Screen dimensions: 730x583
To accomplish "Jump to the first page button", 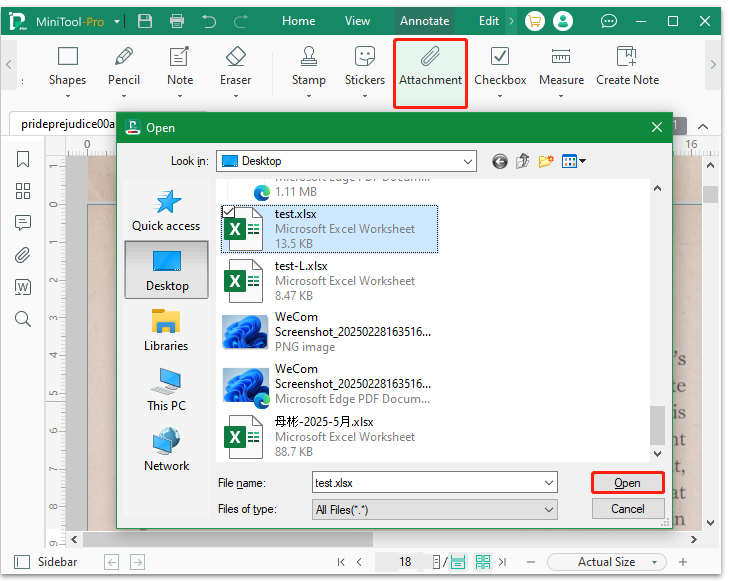I will tap(341, 562).
